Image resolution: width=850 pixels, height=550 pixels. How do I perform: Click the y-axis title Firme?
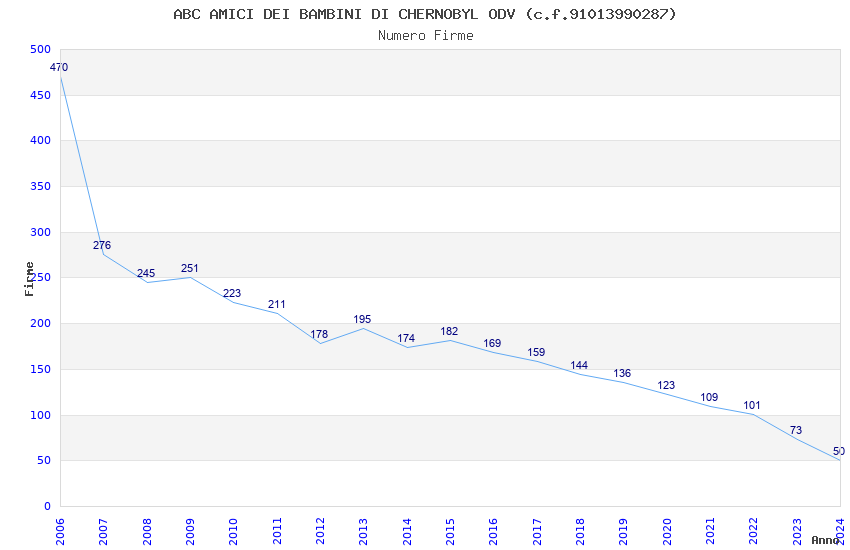click(29, 279)
